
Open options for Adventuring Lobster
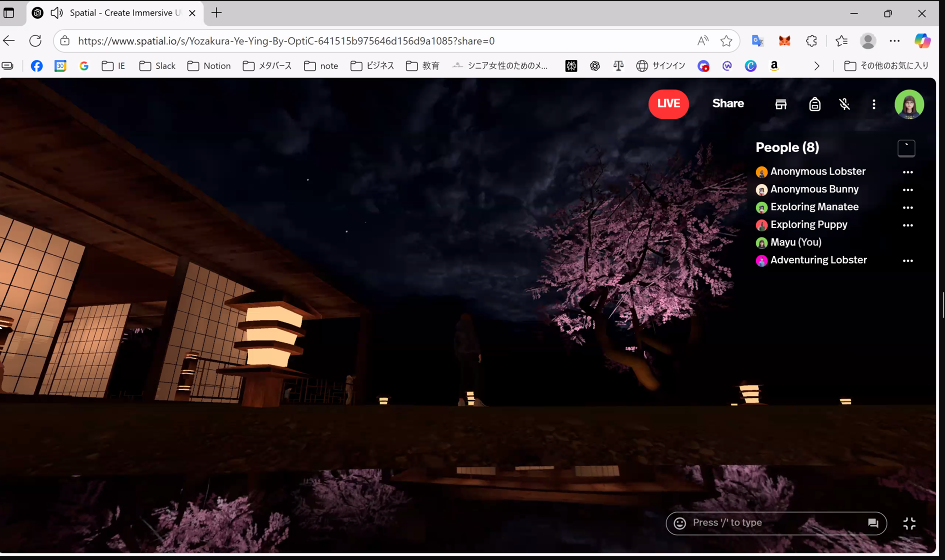[908, 261]
